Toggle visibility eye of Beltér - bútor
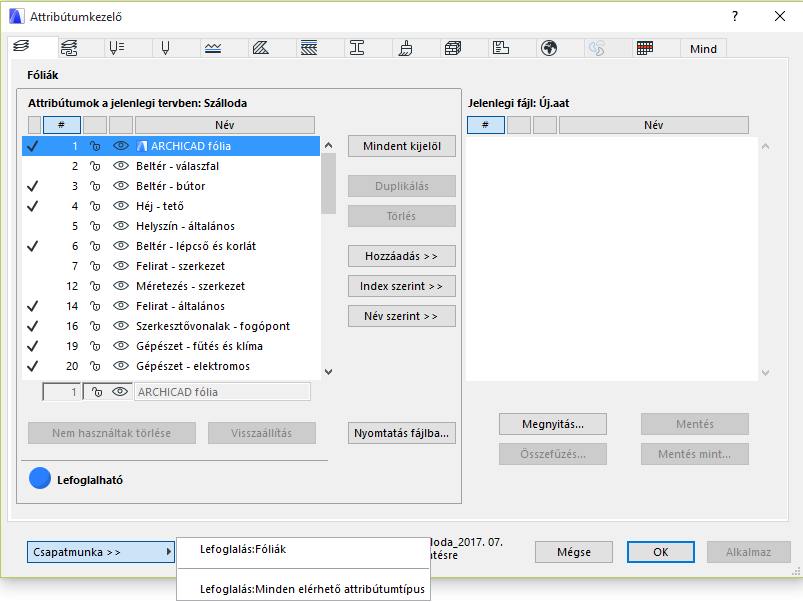The width and height of the screenshot is (803, 602). tap(120, 186)
